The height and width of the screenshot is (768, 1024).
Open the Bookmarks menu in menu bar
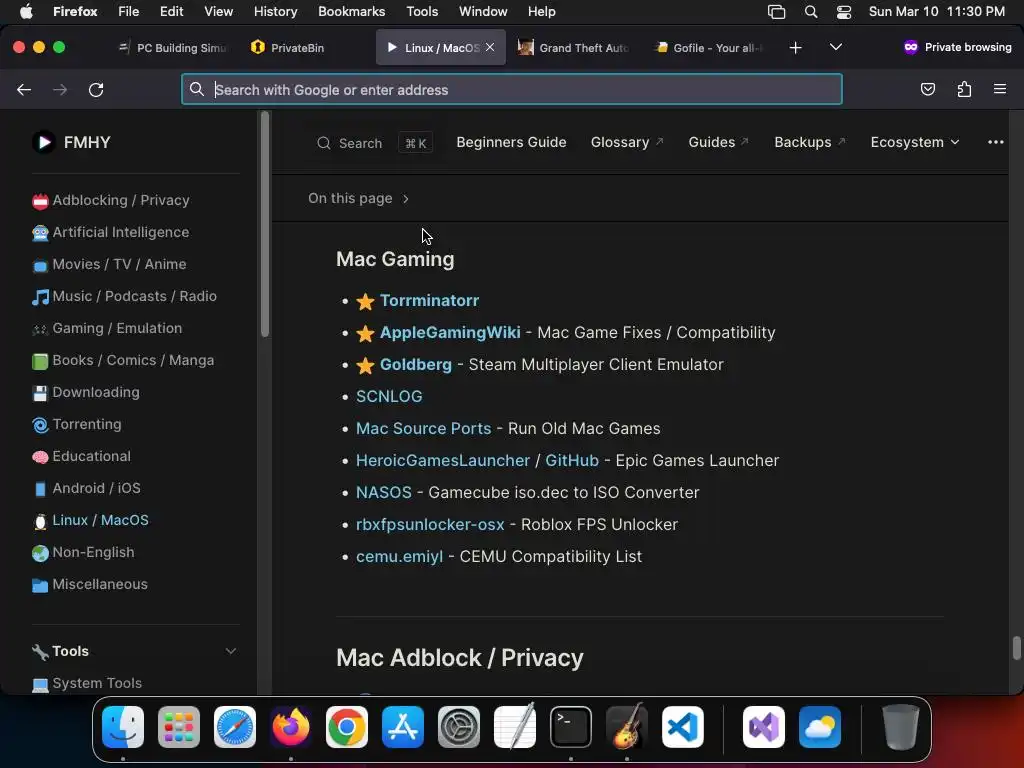[351, 12]
